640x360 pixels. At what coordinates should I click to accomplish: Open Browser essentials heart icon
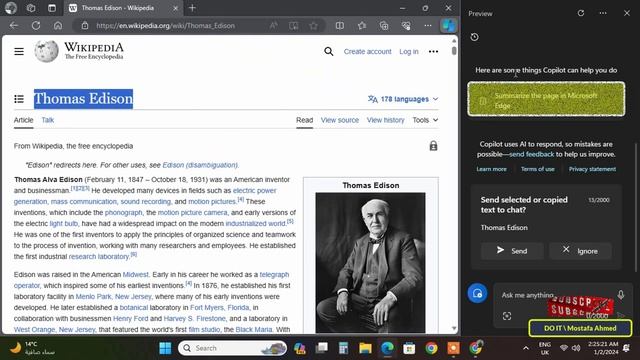coord(406,26)
